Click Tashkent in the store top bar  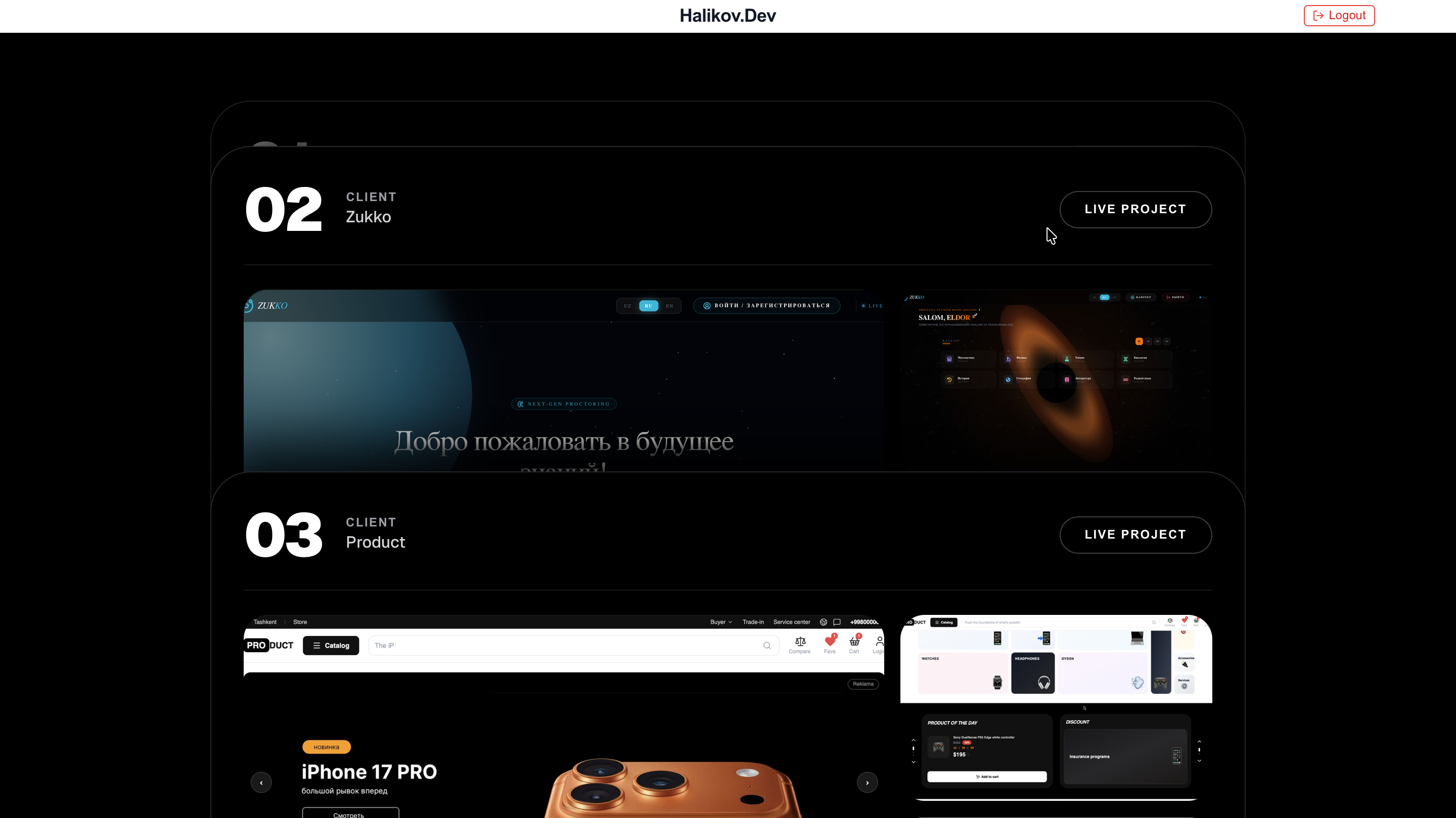(x=265, y=622)
